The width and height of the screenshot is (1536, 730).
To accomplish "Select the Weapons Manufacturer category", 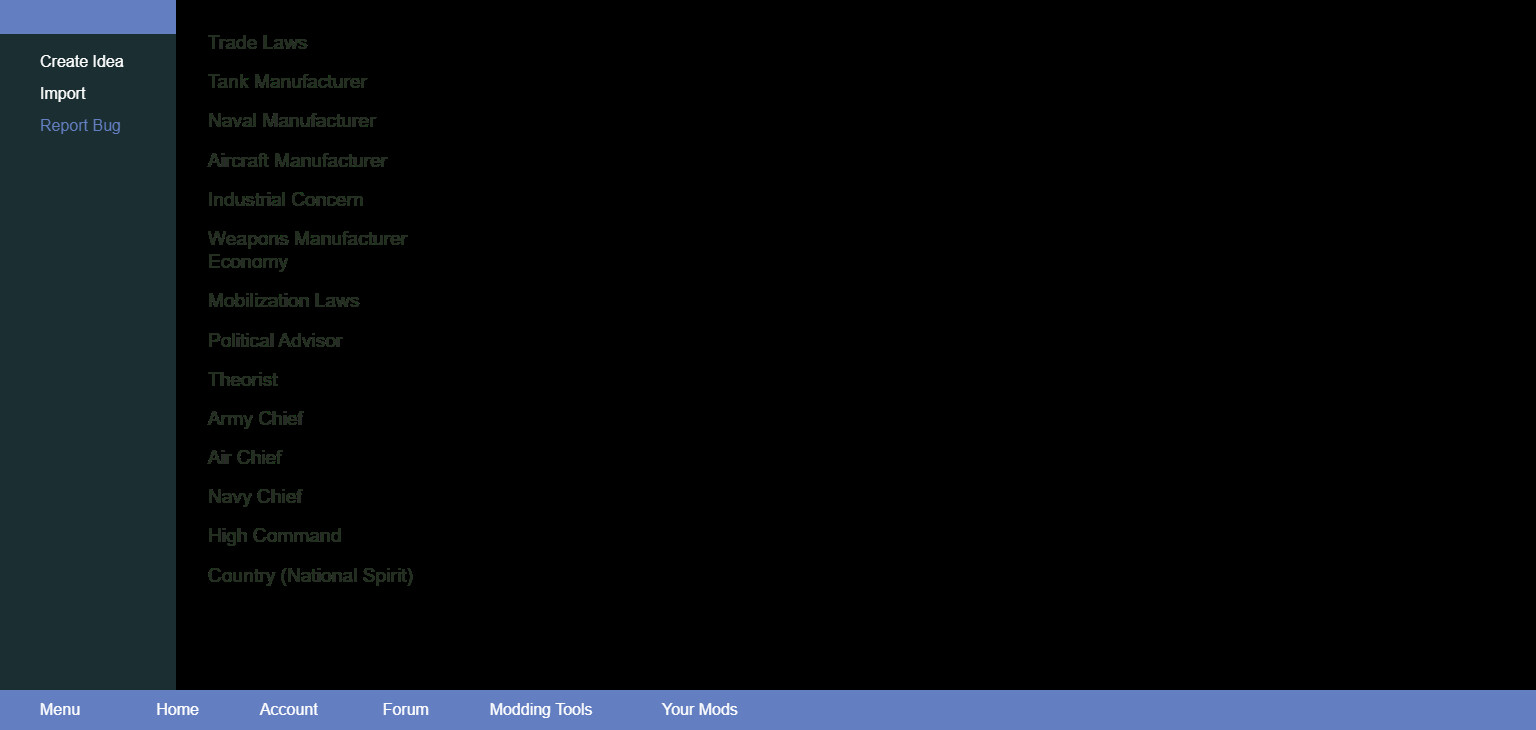I will tap(307, 239).
